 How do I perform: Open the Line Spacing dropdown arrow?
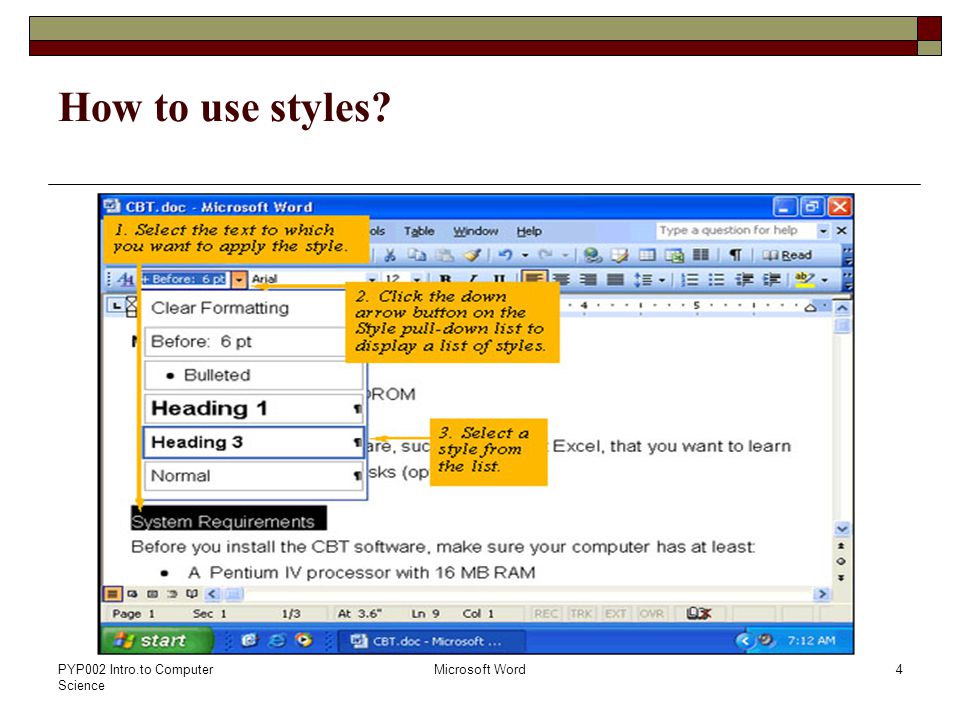pyautogui.click(x=662, y=280)
